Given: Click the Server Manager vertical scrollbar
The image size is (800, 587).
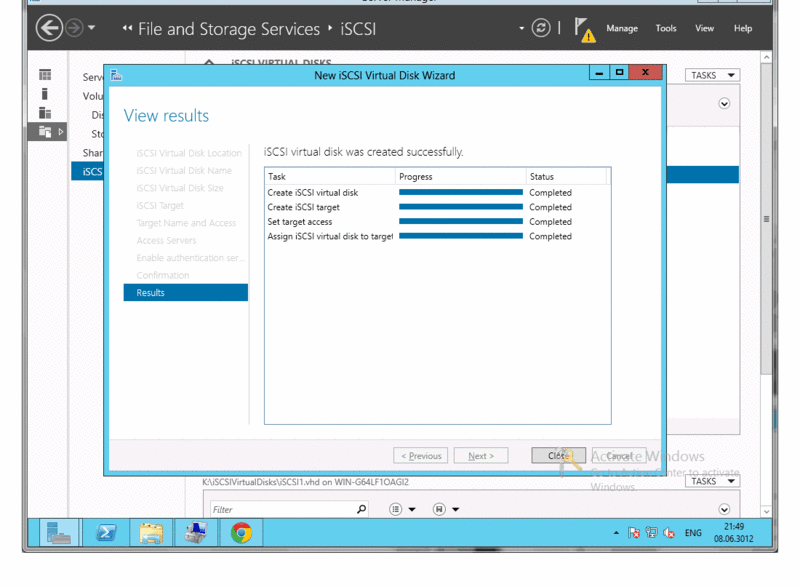Looking at the screenshot, I should pos(766,219).
